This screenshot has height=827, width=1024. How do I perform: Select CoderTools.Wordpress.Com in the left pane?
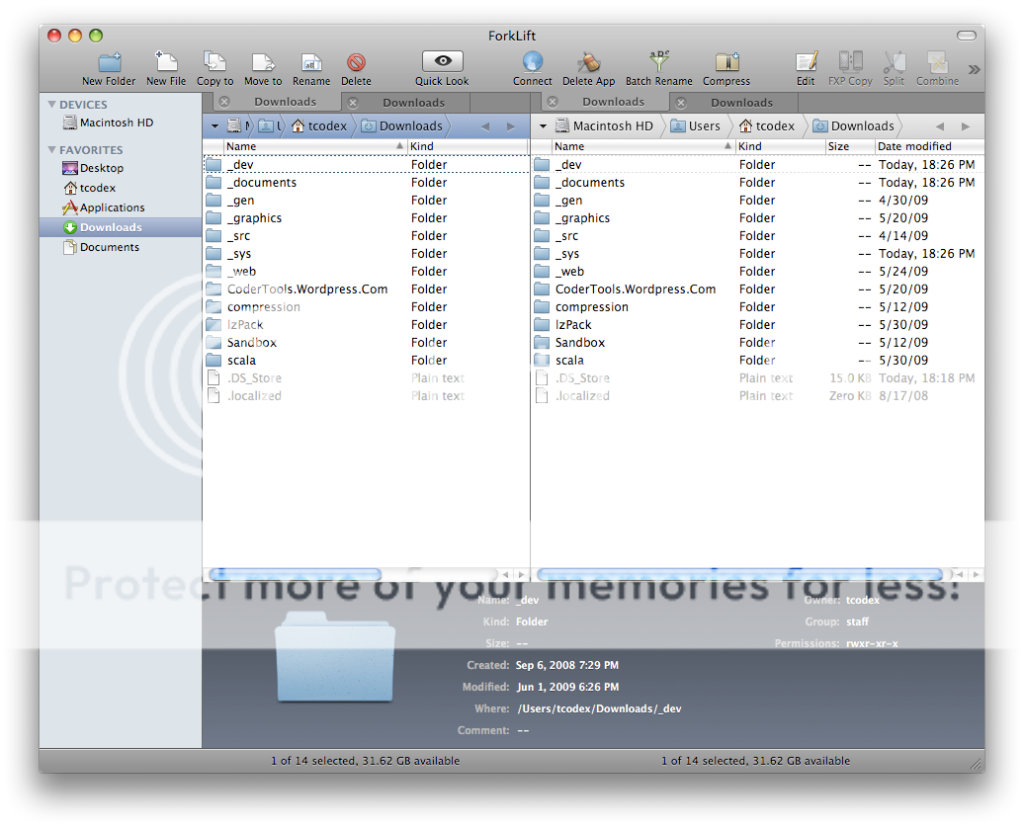coord(366,289)
